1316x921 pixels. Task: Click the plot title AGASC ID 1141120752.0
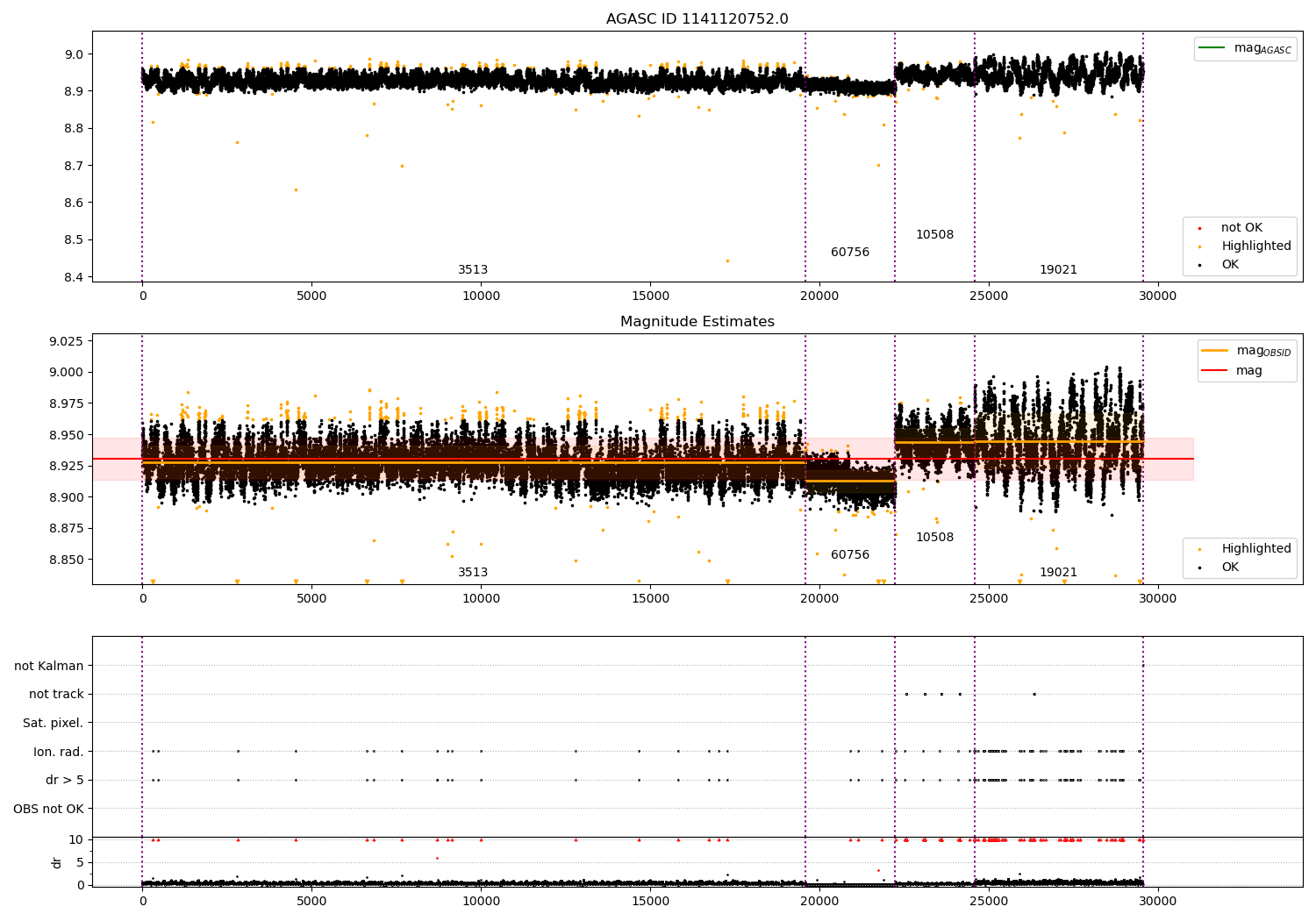pyautogui.click(x=697, y=19)
